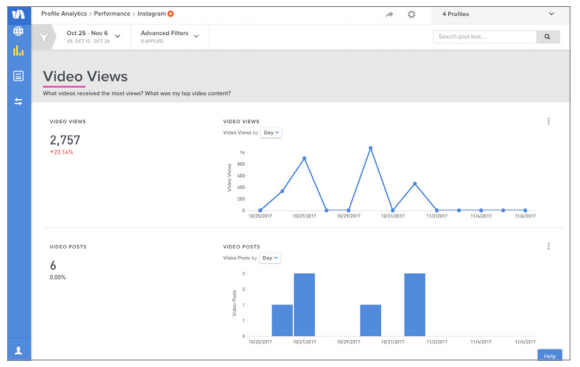Click the 10/27 bar in Video Posts chart
This screenshot has width=580, height=367.
pos(304,305)
